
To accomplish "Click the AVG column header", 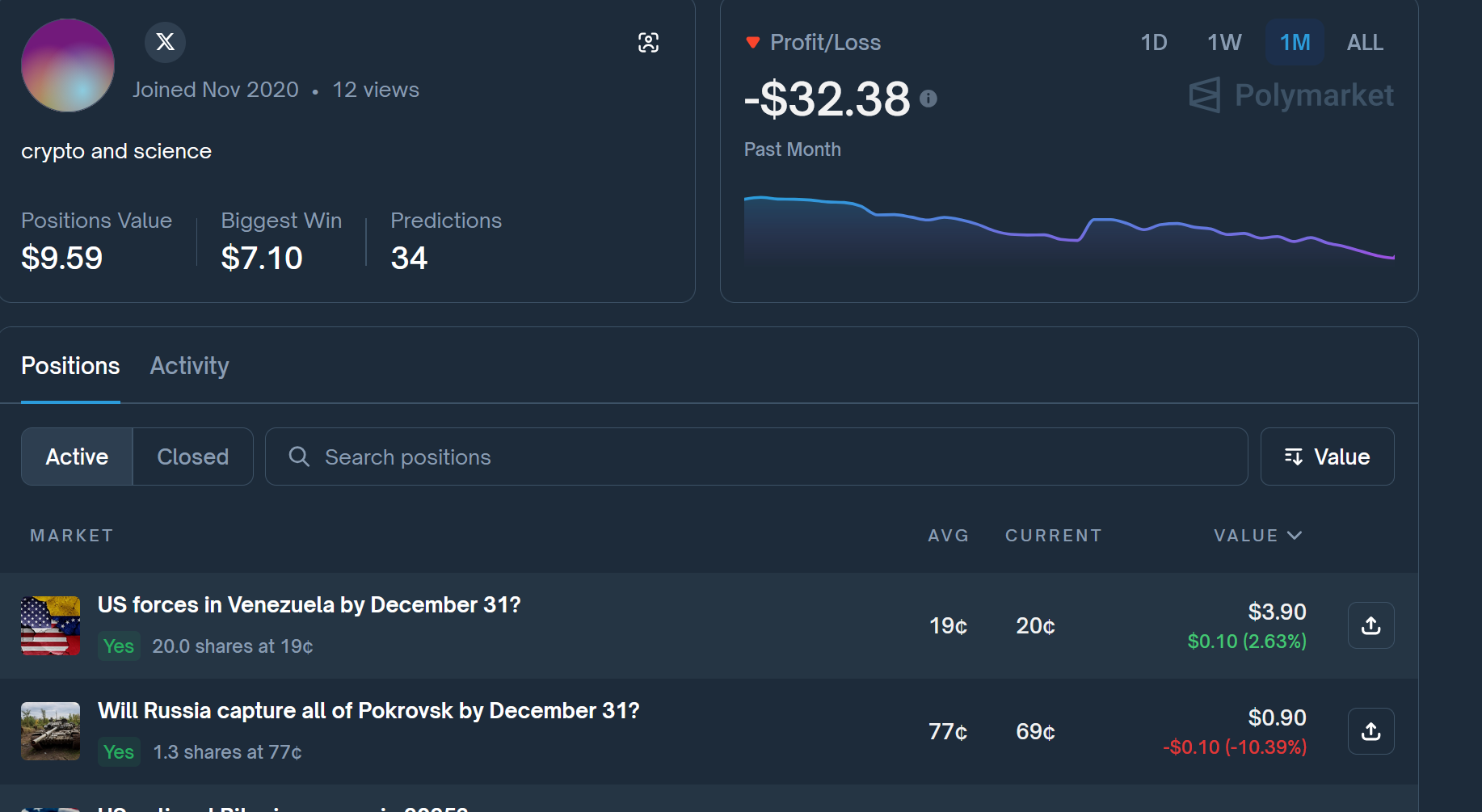I will pos(948,536).
